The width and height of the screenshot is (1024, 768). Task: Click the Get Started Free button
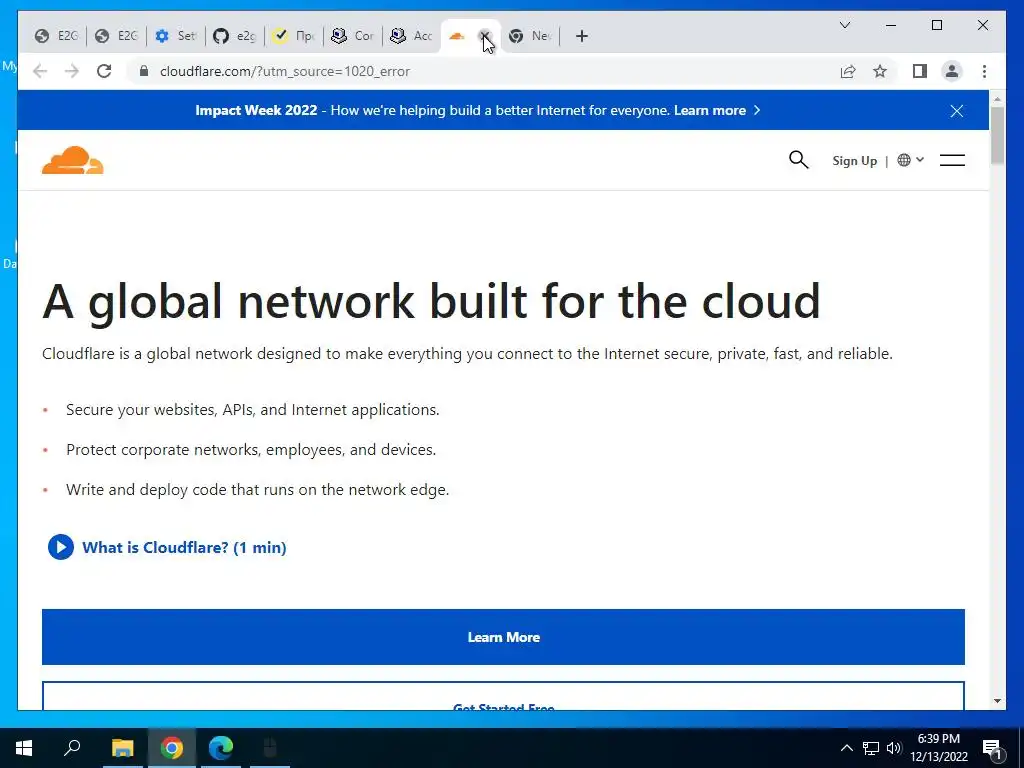503,696
